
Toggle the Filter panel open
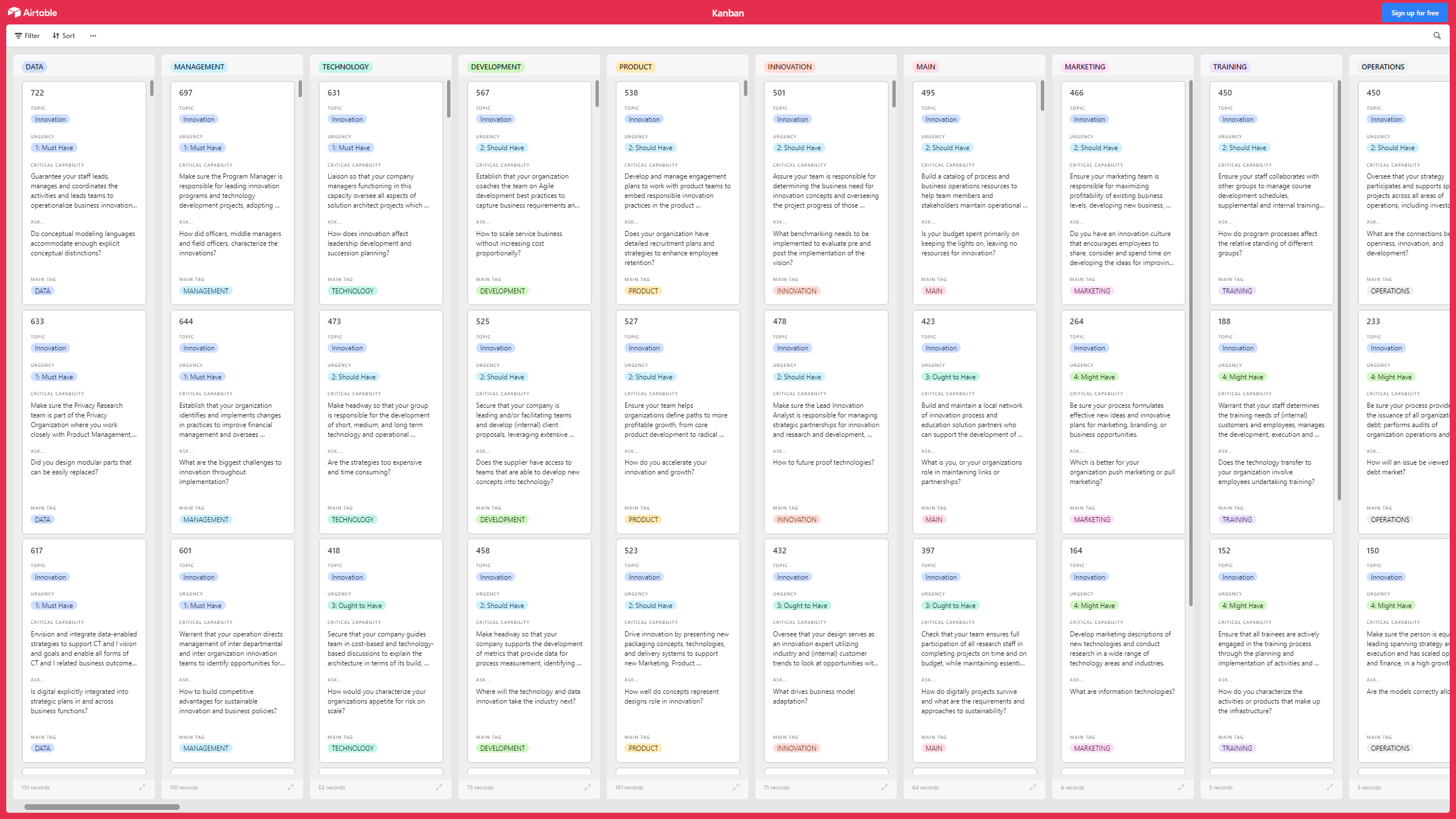tap(28, 35)
